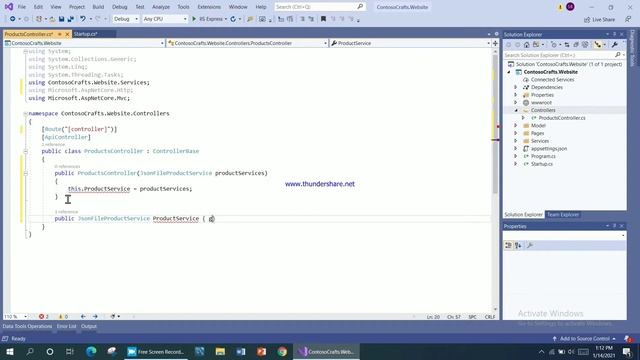Click the Save All toolbar icon
Viewport: 640px width, 360px height.
tap(71, 19)
